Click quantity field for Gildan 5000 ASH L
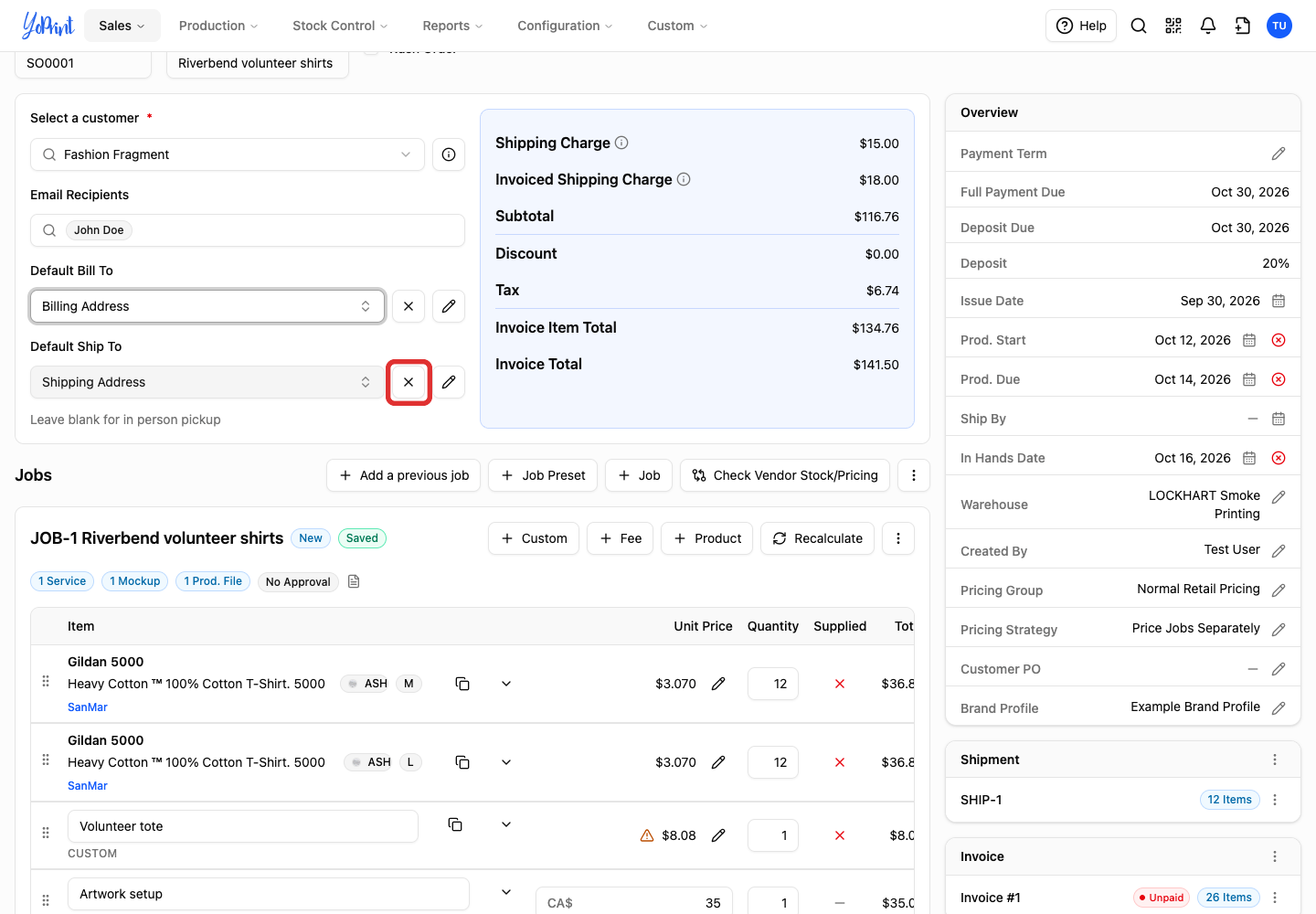The height and width of the screenshot is (914, 1316). tap(773, 762)
